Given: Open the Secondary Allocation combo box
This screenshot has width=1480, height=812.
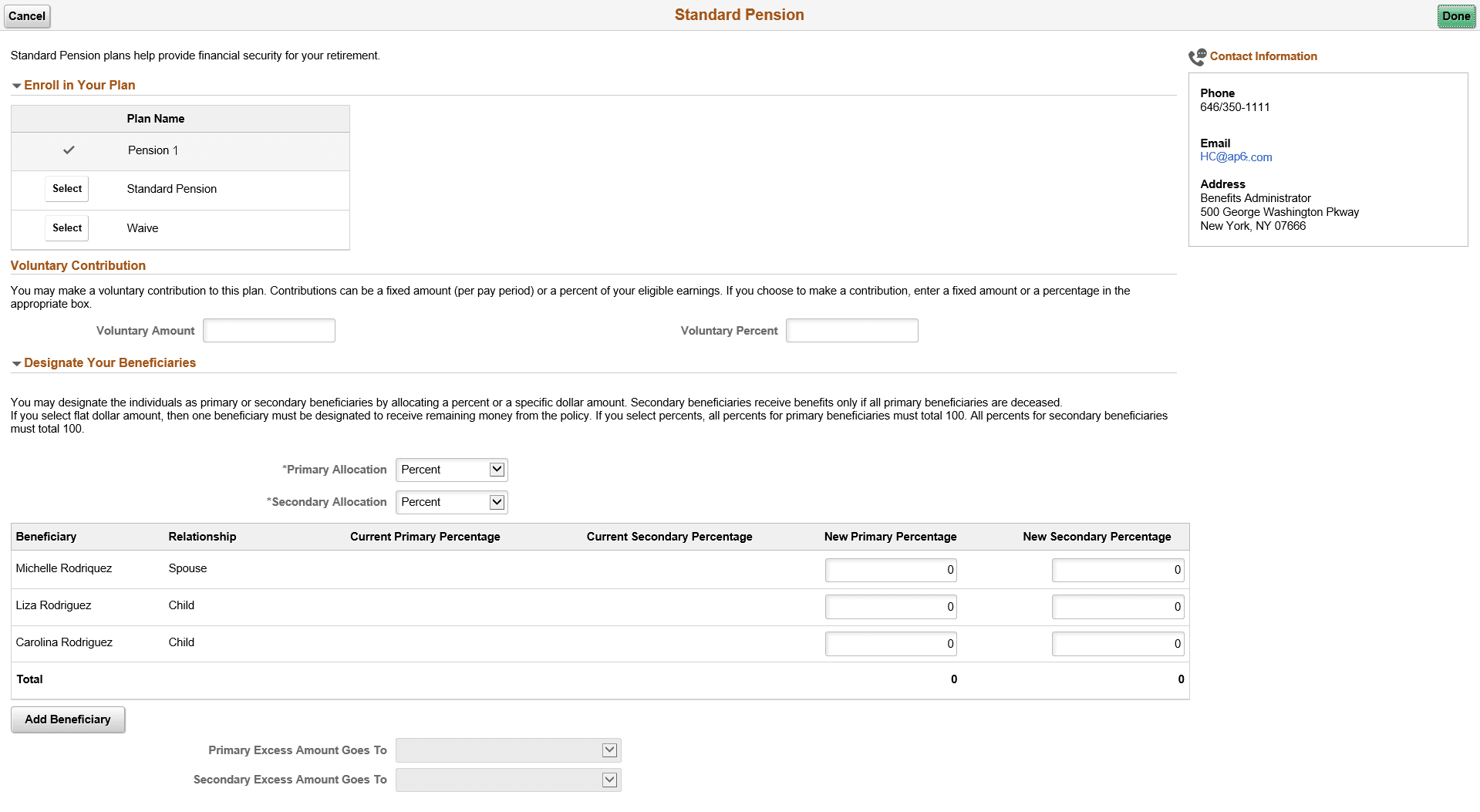Looking at the screenshot, I should [x=451, y=502].
